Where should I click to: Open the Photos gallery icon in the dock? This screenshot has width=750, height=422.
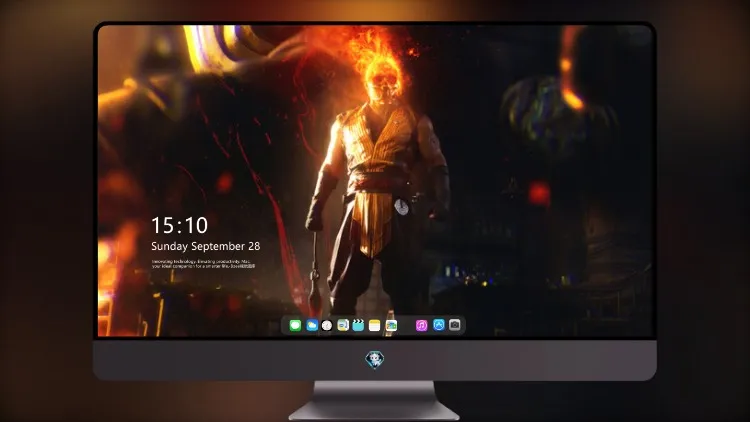[x=391, y=325]
